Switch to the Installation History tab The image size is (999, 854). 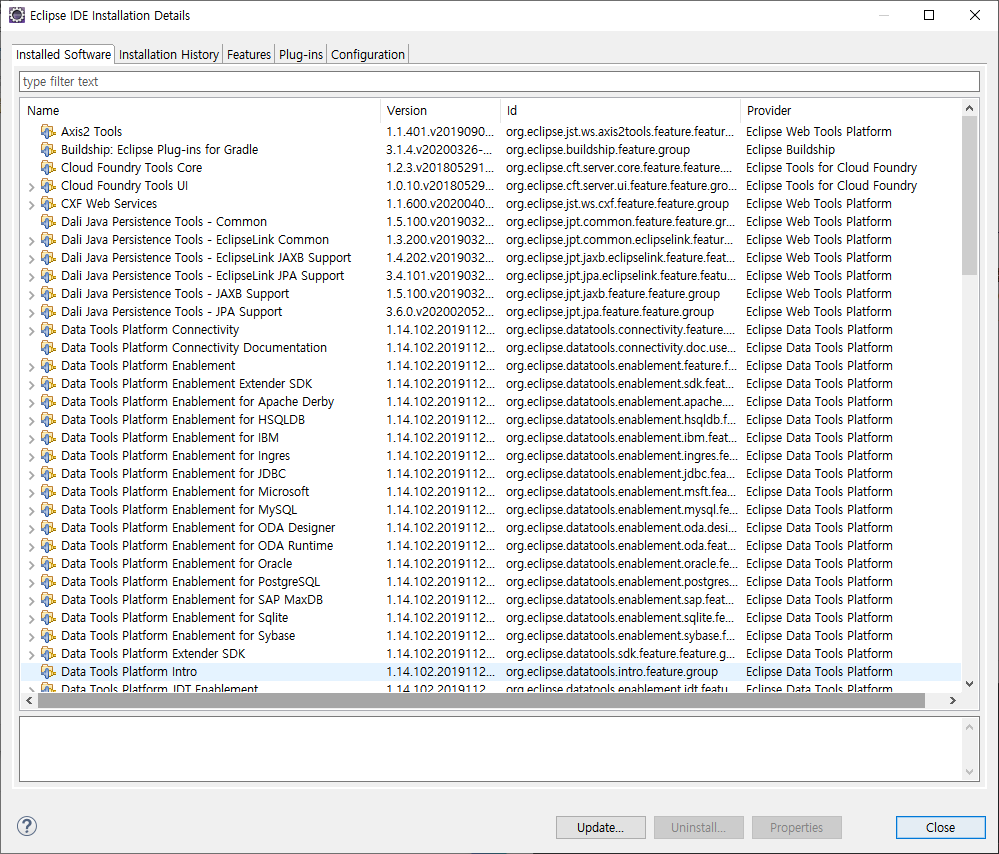pos(169,55)
